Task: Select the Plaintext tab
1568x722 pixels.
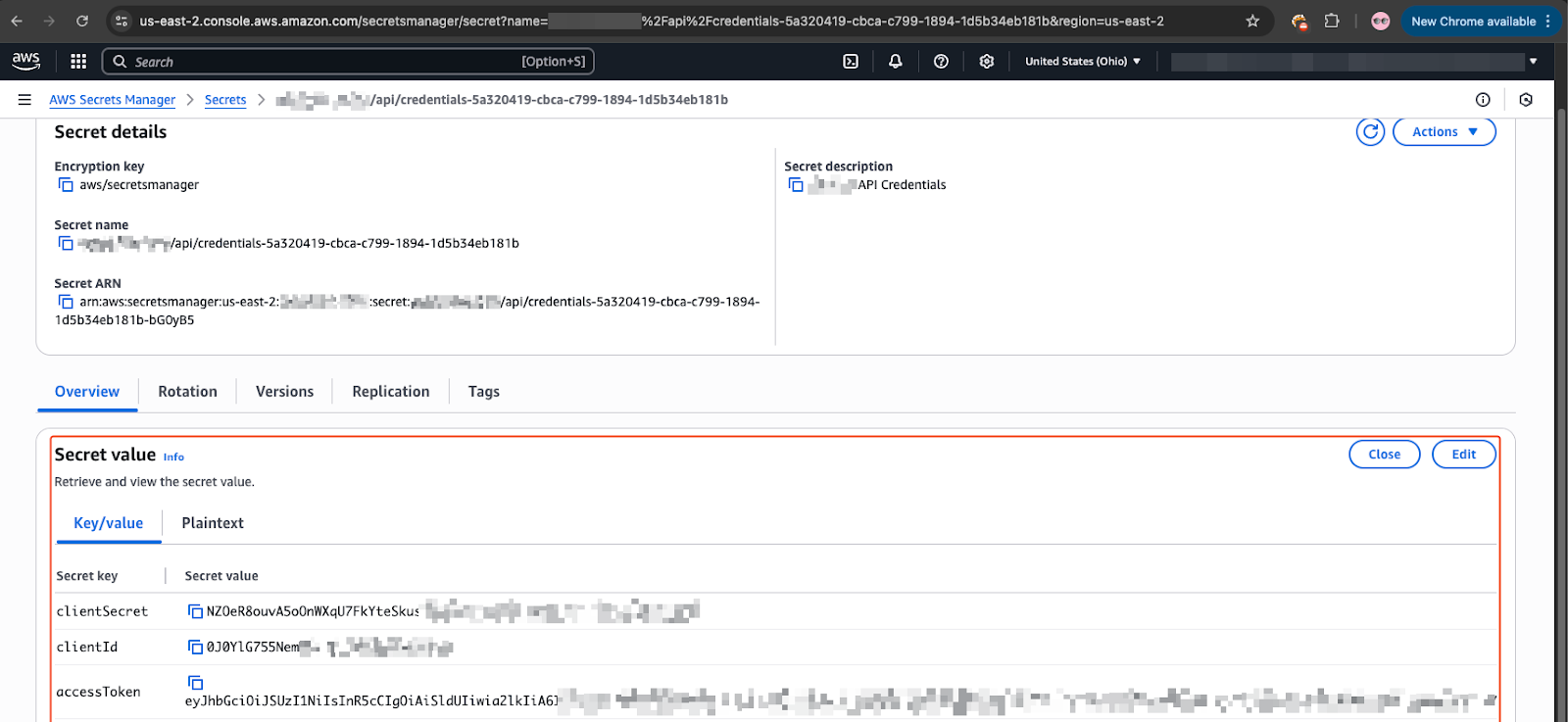Action: pos(213,523)
